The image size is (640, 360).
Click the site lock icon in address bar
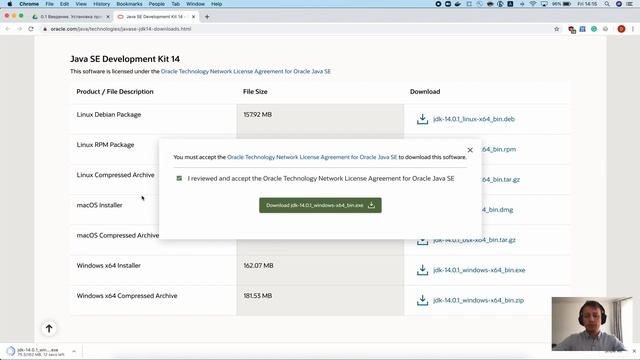(45, 29)
